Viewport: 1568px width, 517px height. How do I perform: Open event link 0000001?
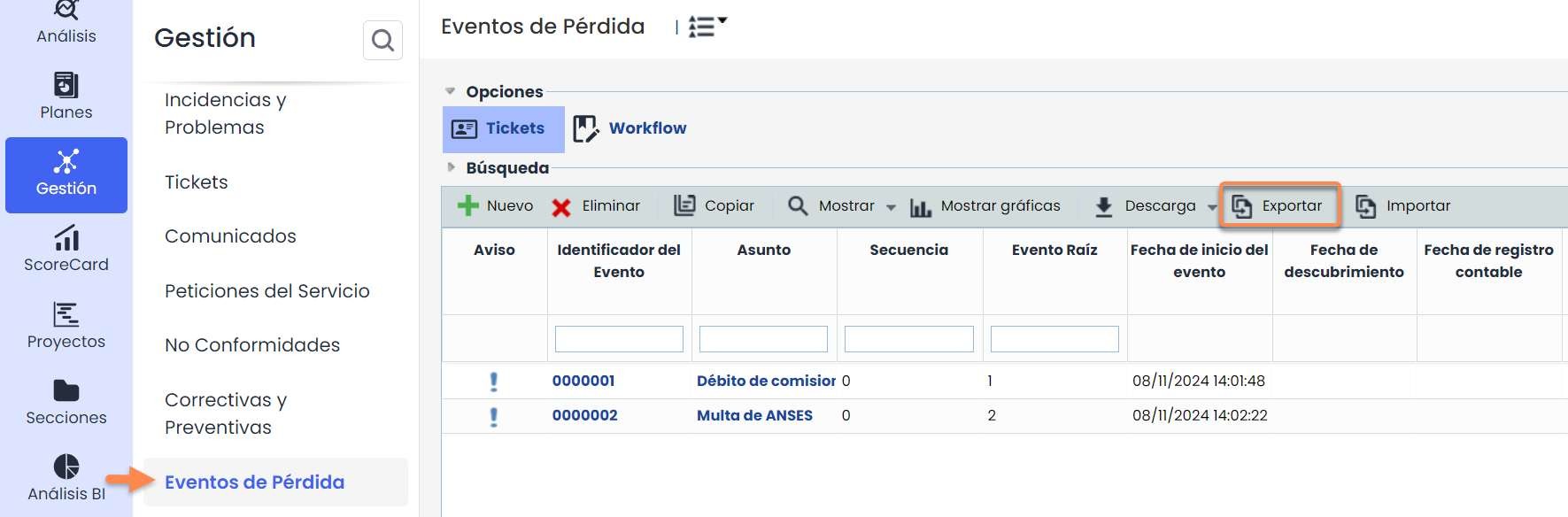[583, 381]
